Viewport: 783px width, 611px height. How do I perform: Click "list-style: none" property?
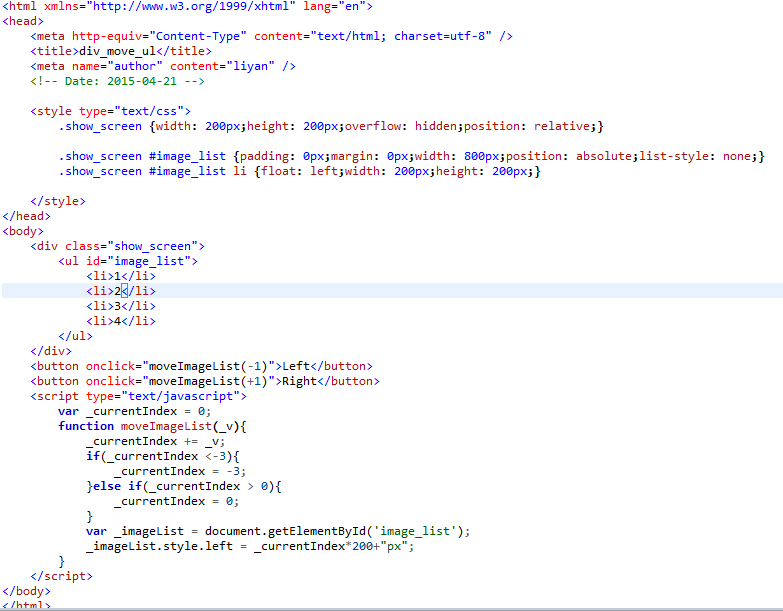(695, 156)
